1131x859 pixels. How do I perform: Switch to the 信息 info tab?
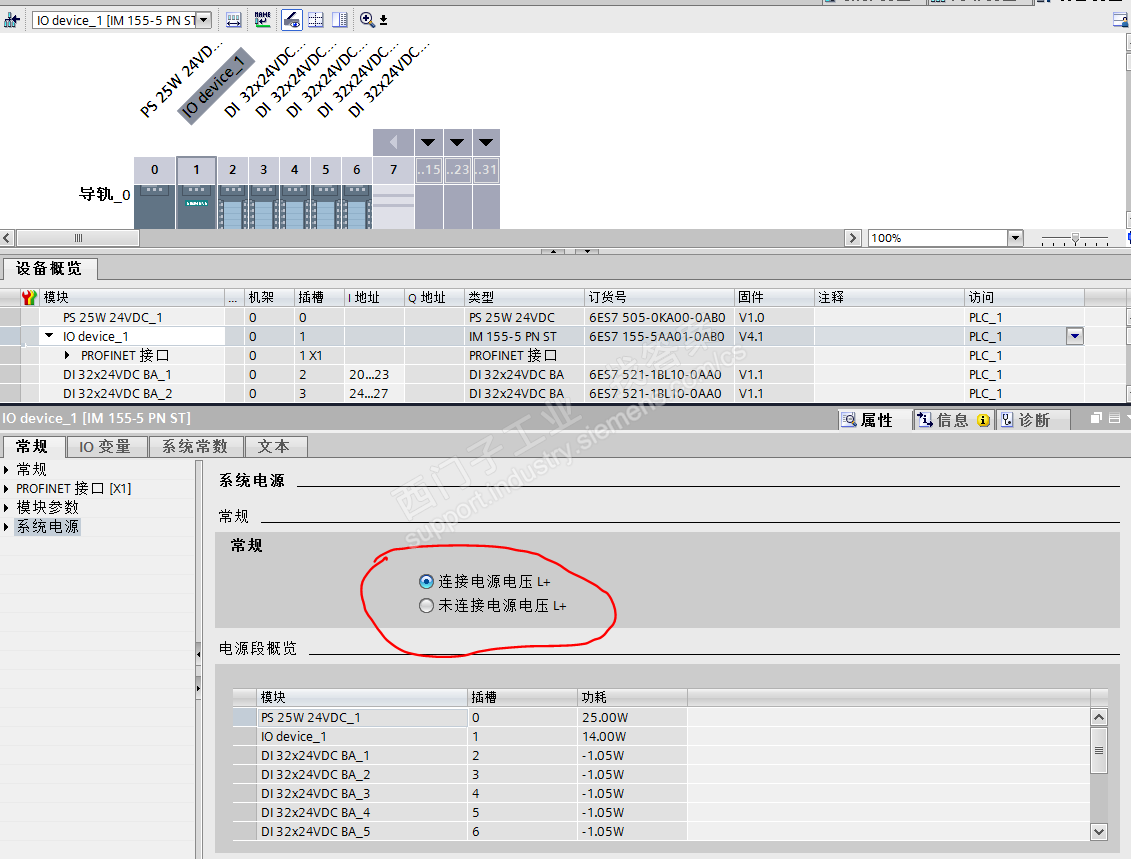pyautogui.click(x=954, y=420)
